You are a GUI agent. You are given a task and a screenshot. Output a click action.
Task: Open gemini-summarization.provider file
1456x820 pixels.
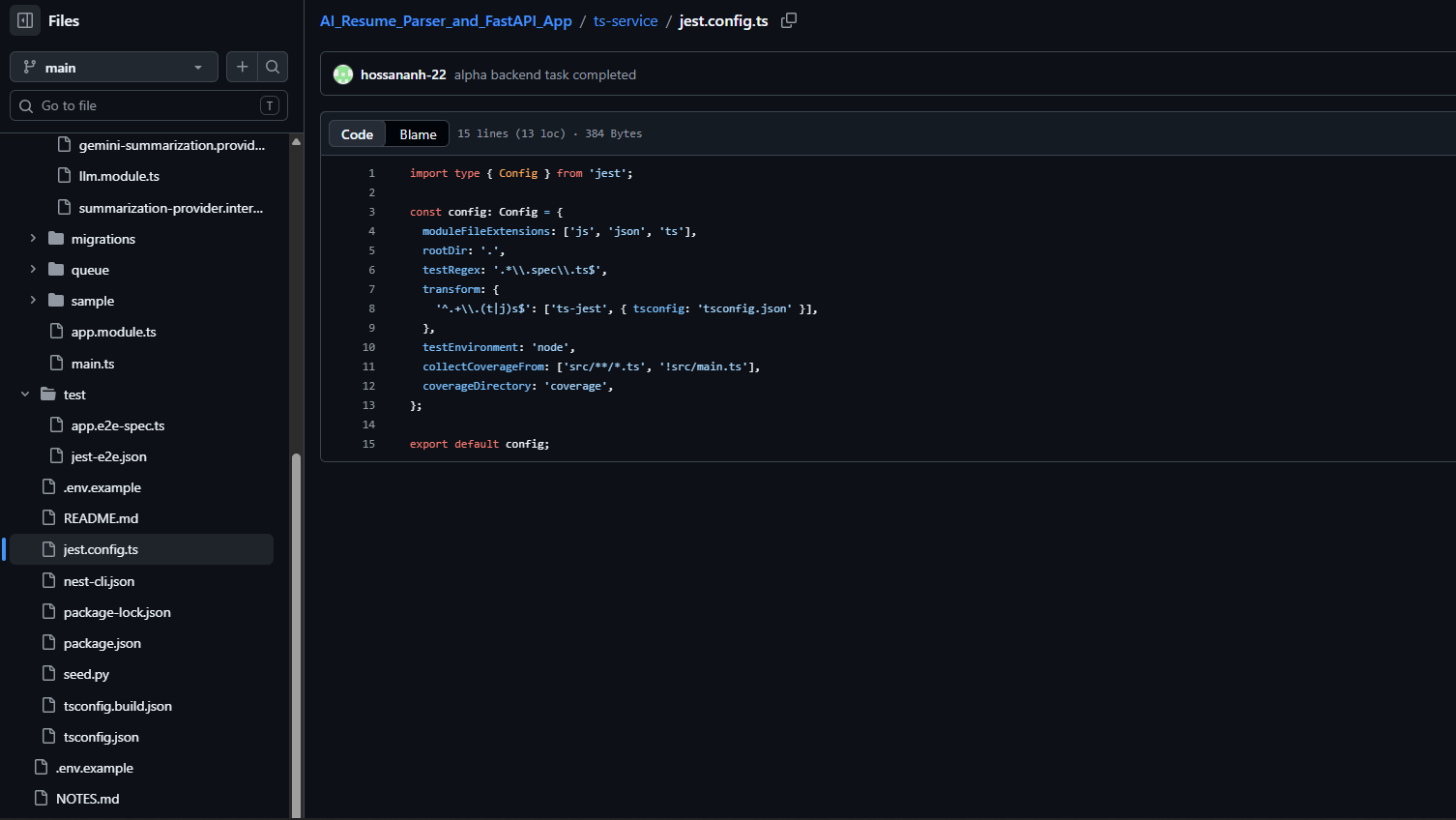(x=172, y=145)
